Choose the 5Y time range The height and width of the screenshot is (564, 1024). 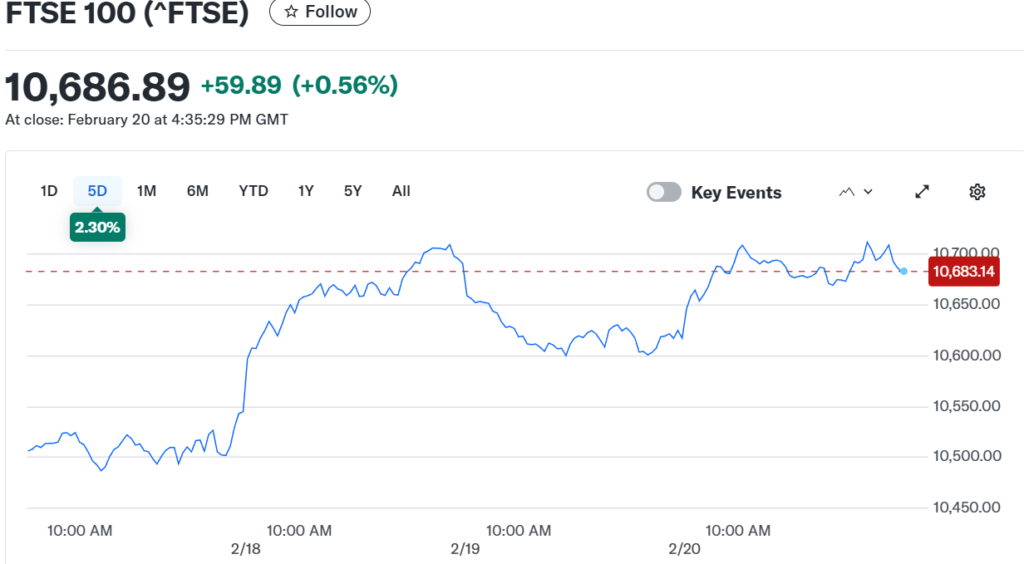click(352, 191)
